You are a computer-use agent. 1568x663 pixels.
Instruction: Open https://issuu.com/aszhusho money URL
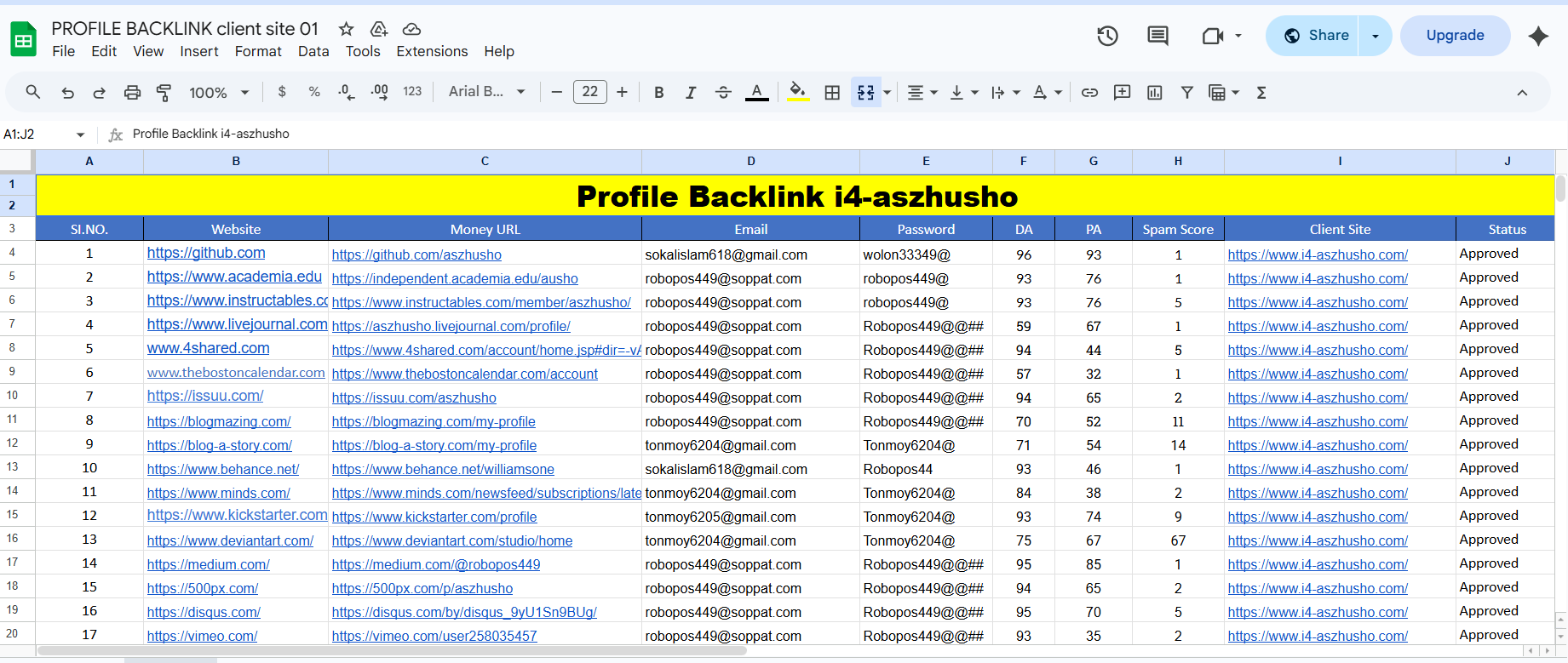point(414,397)
